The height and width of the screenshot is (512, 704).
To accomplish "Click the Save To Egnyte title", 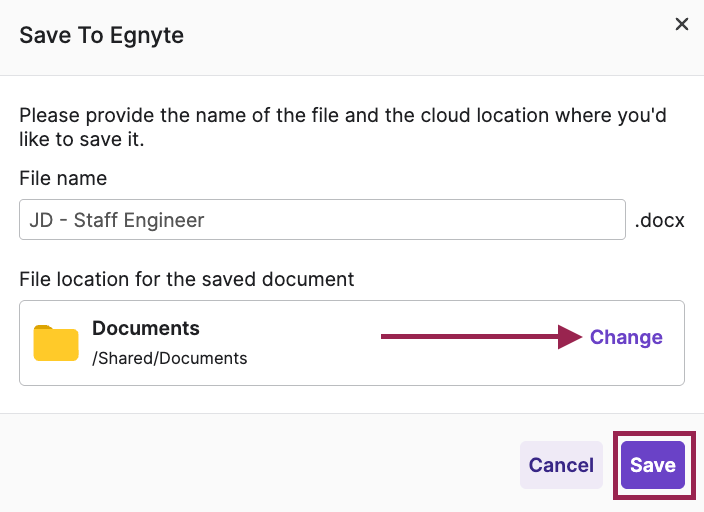I will (x=101, y=35).
